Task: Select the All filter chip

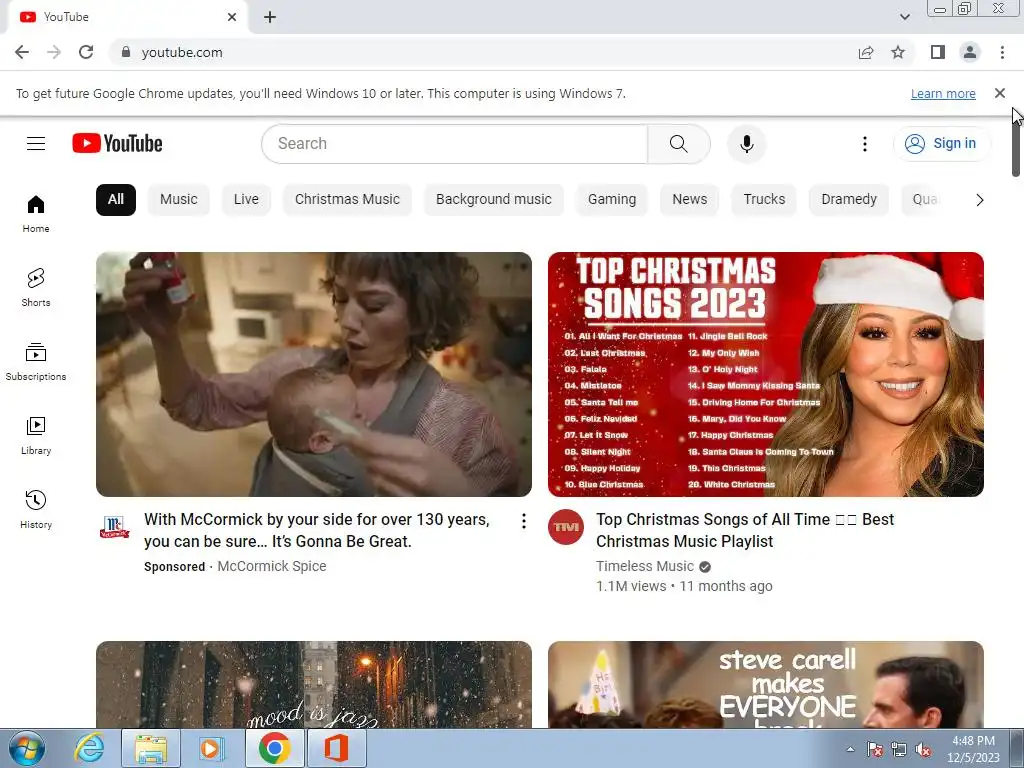Action: [x=116, y=199]
